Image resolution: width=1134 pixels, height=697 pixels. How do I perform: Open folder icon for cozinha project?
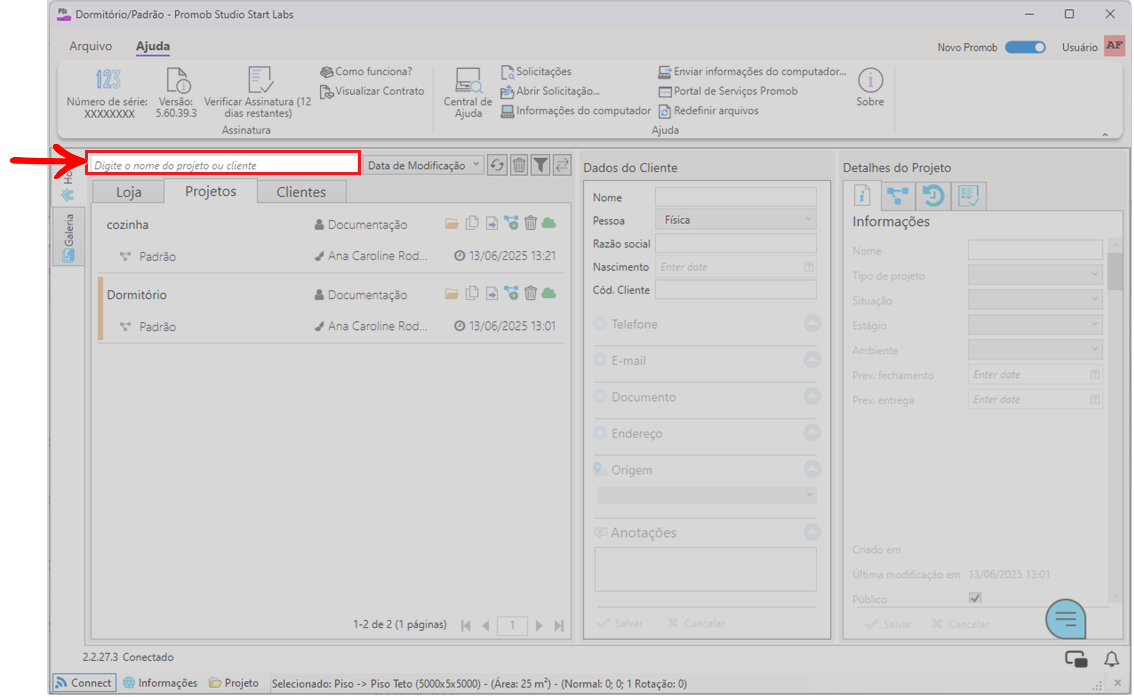tap(452, 223)
